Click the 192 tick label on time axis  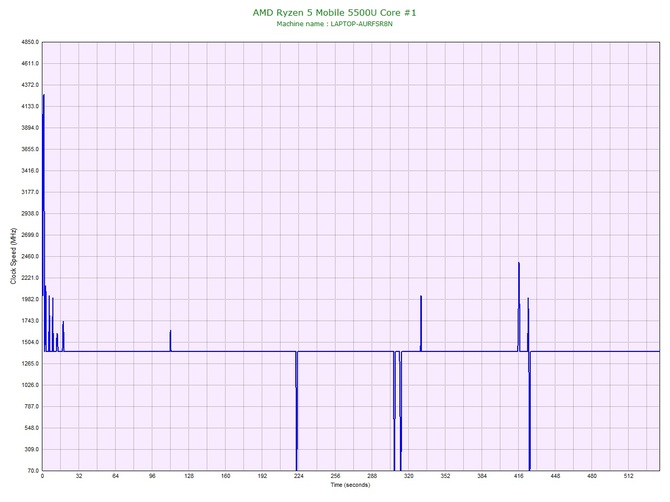[x=262, y=476]
